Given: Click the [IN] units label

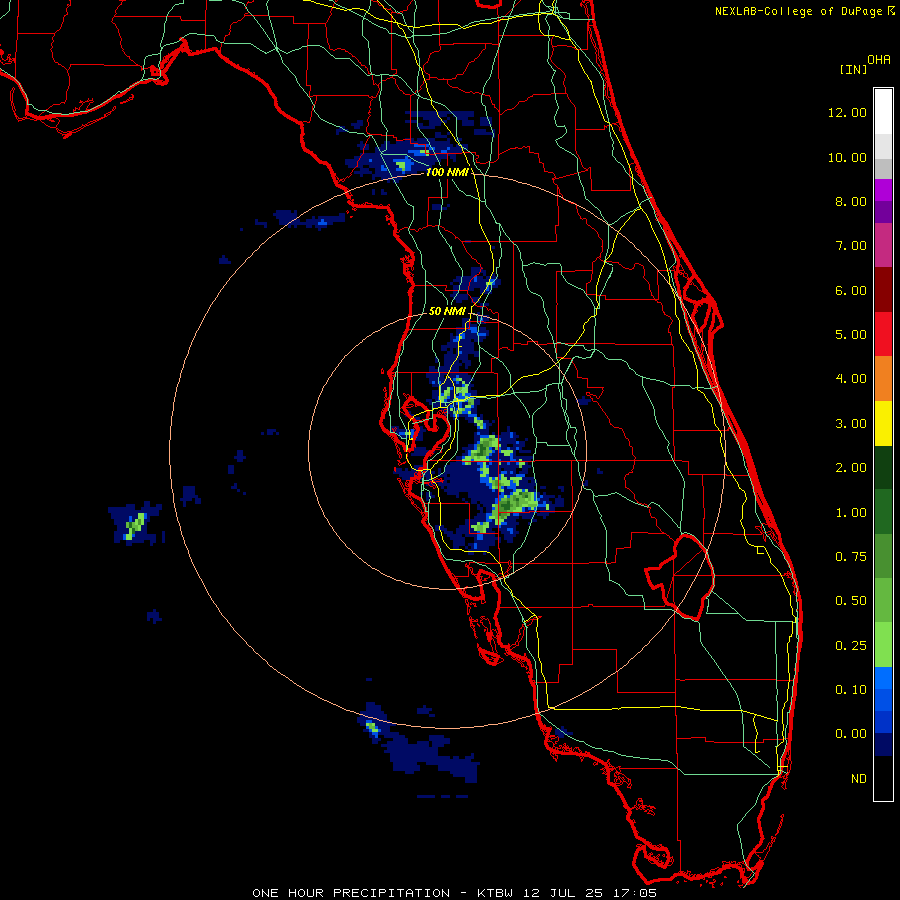Looking at the screenshot, I should click(x=853, y=69).
